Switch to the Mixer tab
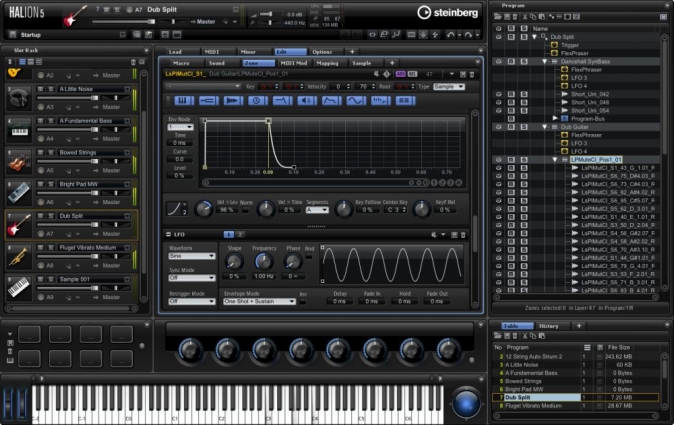The image size is (674, 425). 246,51
